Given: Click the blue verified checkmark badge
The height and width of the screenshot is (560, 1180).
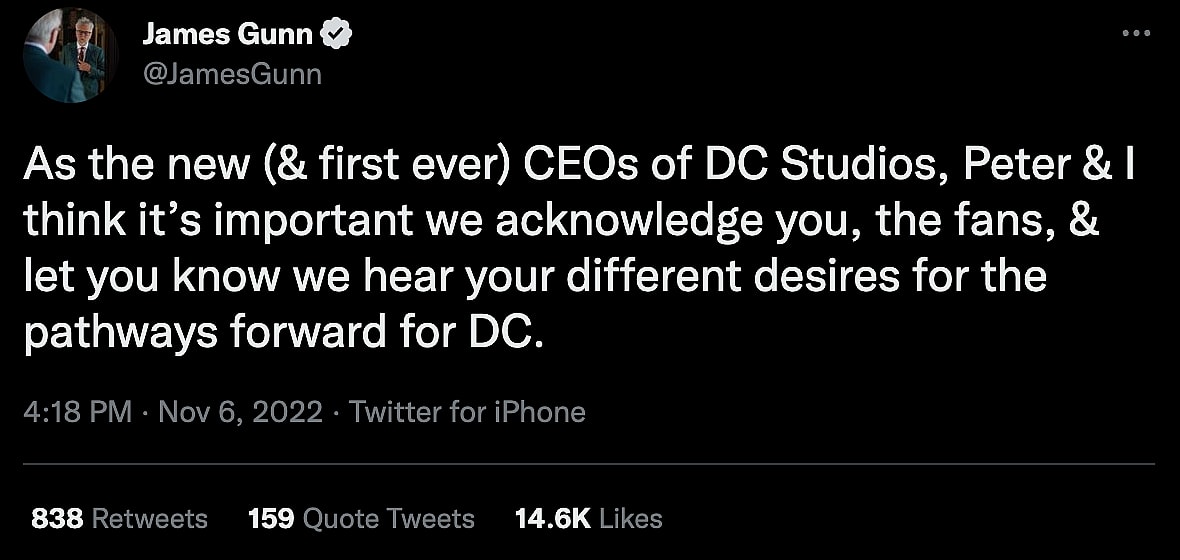Looking at the screenshot, I should click(x=338, y=36).
